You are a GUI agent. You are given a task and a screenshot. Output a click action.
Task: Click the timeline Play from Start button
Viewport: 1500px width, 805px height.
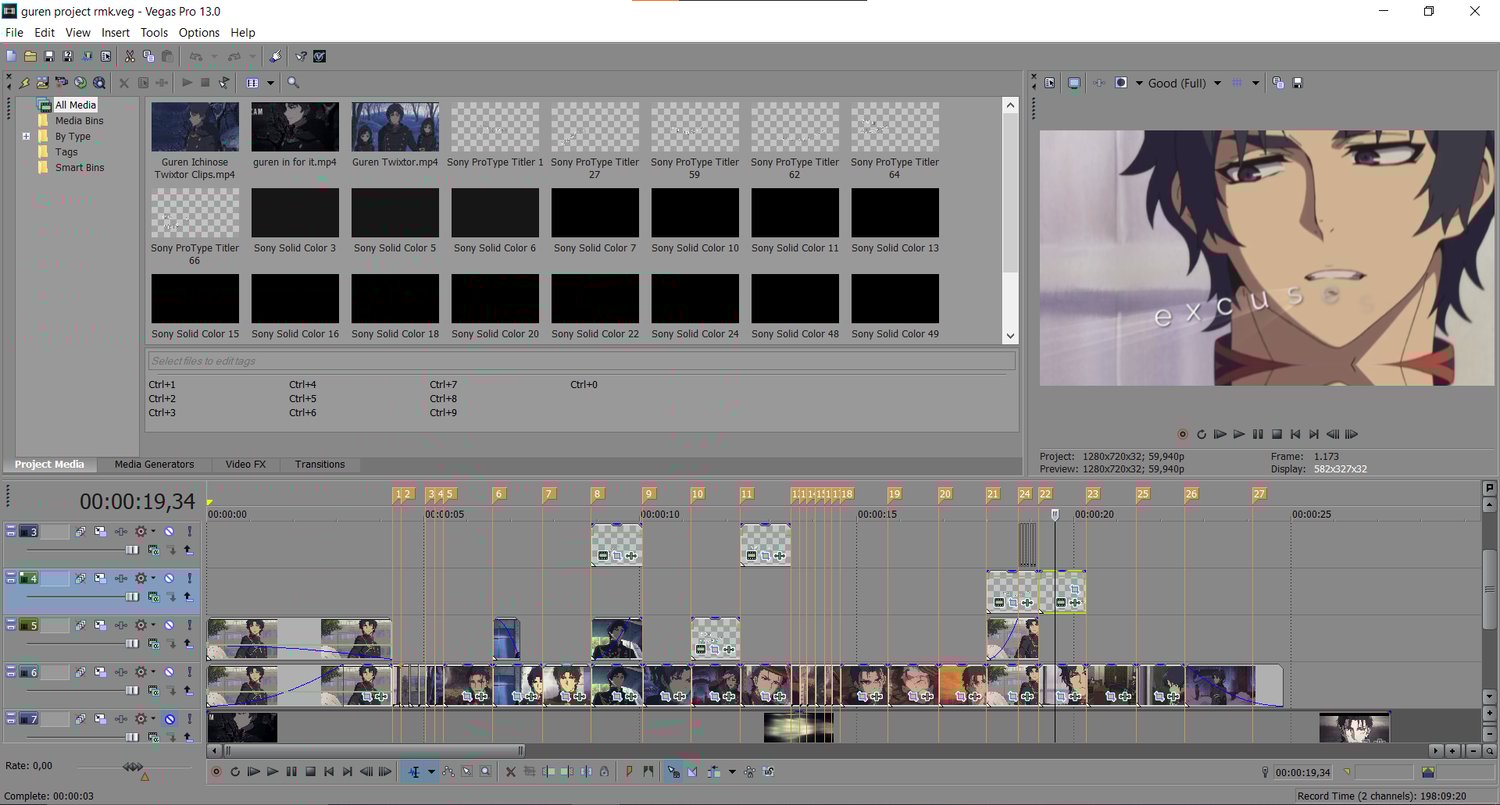[x=253, y=771]
